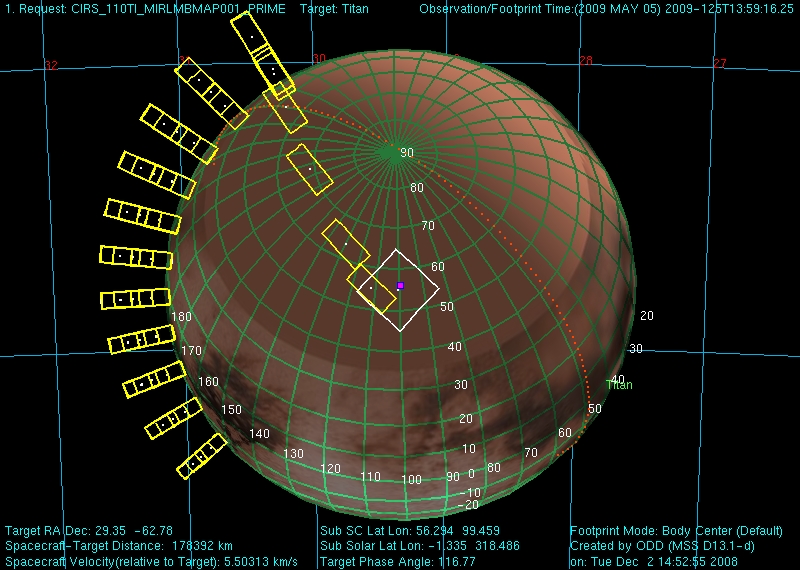Click 'Target RA Dec: 29.35 -62.78' readout

point(89,531)
